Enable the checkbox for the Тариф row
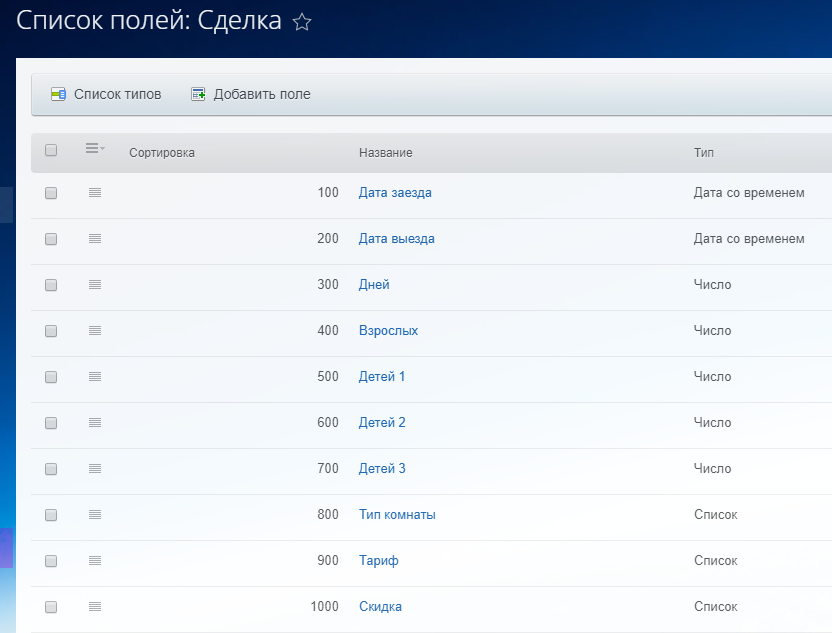832x633 pixels. click(x=51, y=561)
